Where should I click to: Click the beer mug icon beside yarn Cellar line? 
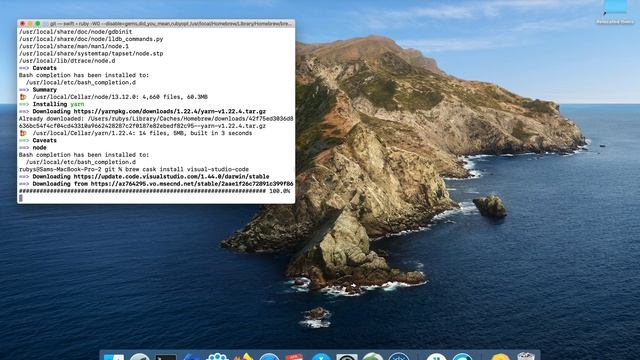[x=23, y=133]
